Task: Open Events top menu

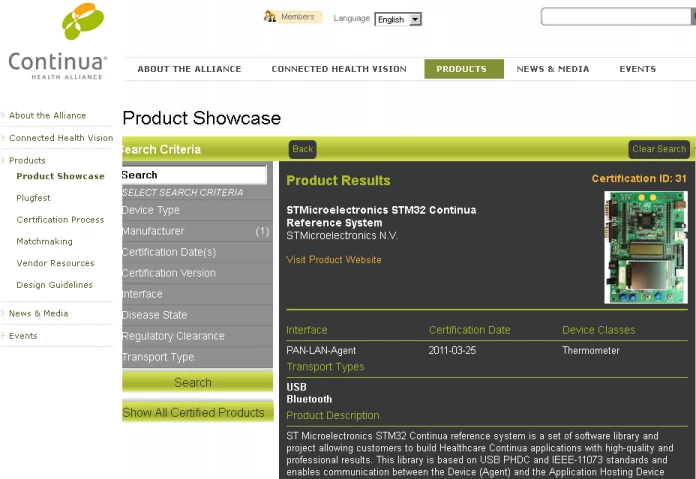Action: (x=637, y=69)
